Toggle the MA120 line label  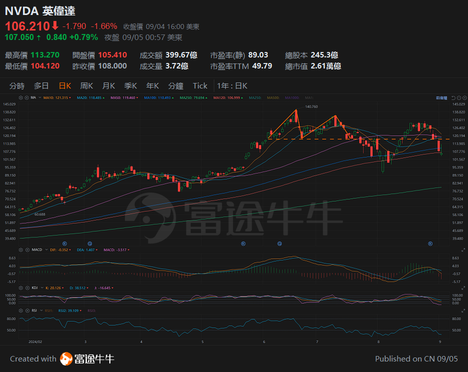tap(228, 98)
